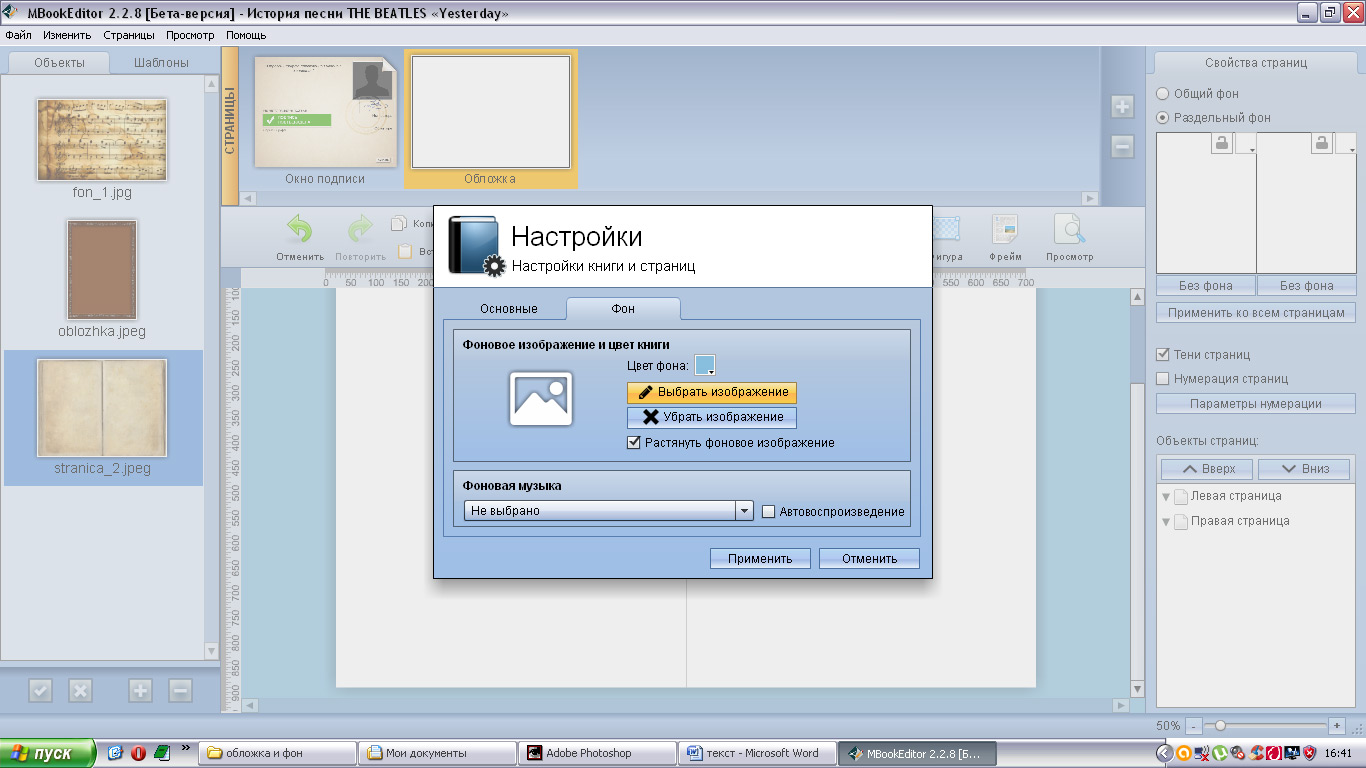Open the Цвет фона color swatch

point(705,365)
